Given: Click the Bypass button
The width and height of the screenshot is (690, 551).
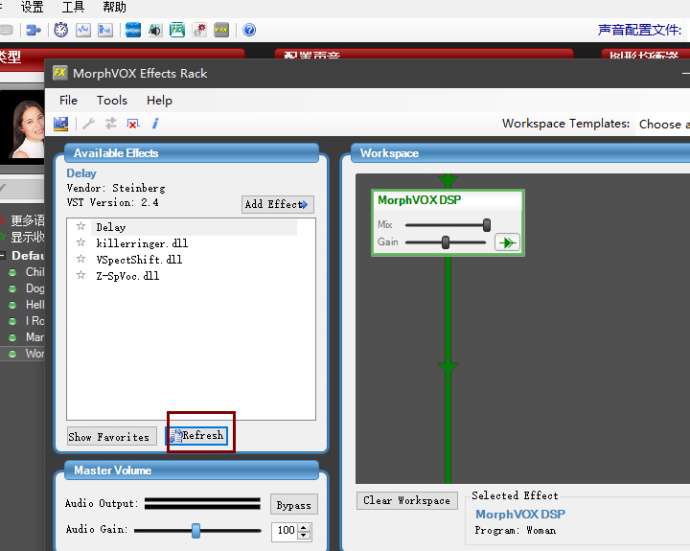Looking at the screenshot, I should coord(294,505).
